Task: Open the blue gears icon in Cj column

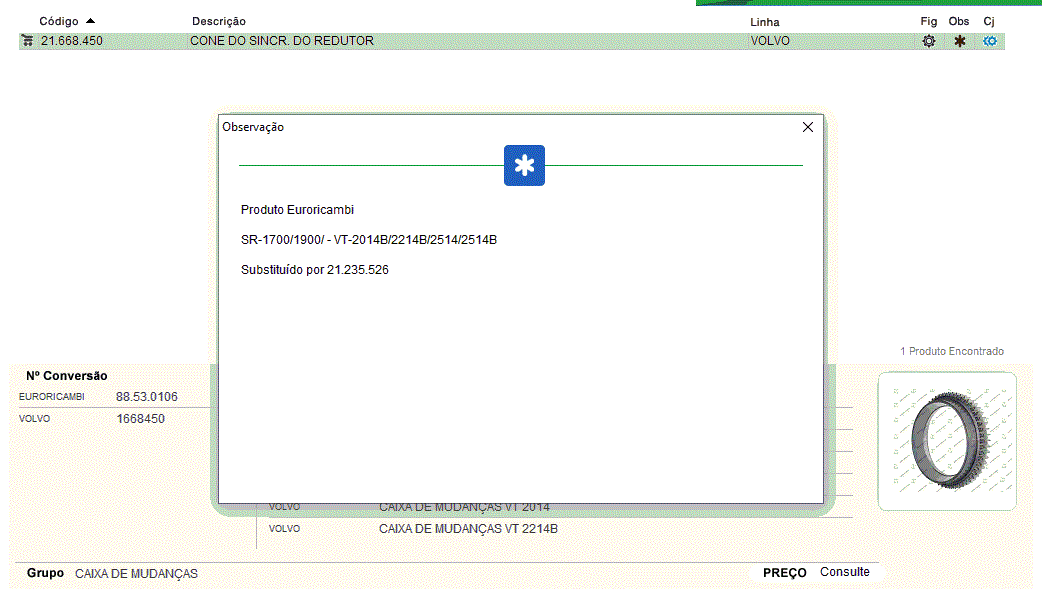Action: (990, 41)
